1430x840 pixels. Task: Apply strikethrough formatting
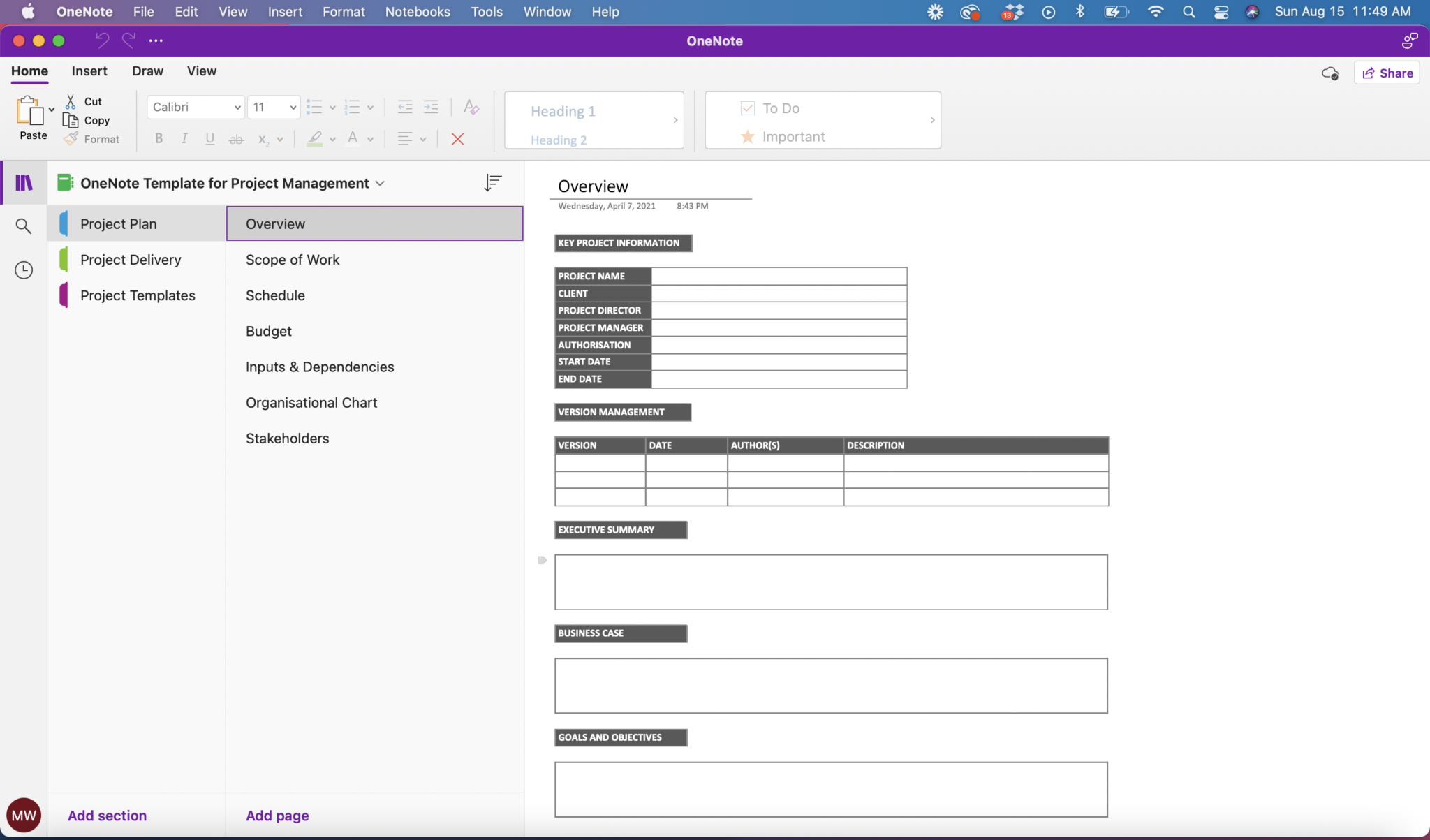click(235, 138)
